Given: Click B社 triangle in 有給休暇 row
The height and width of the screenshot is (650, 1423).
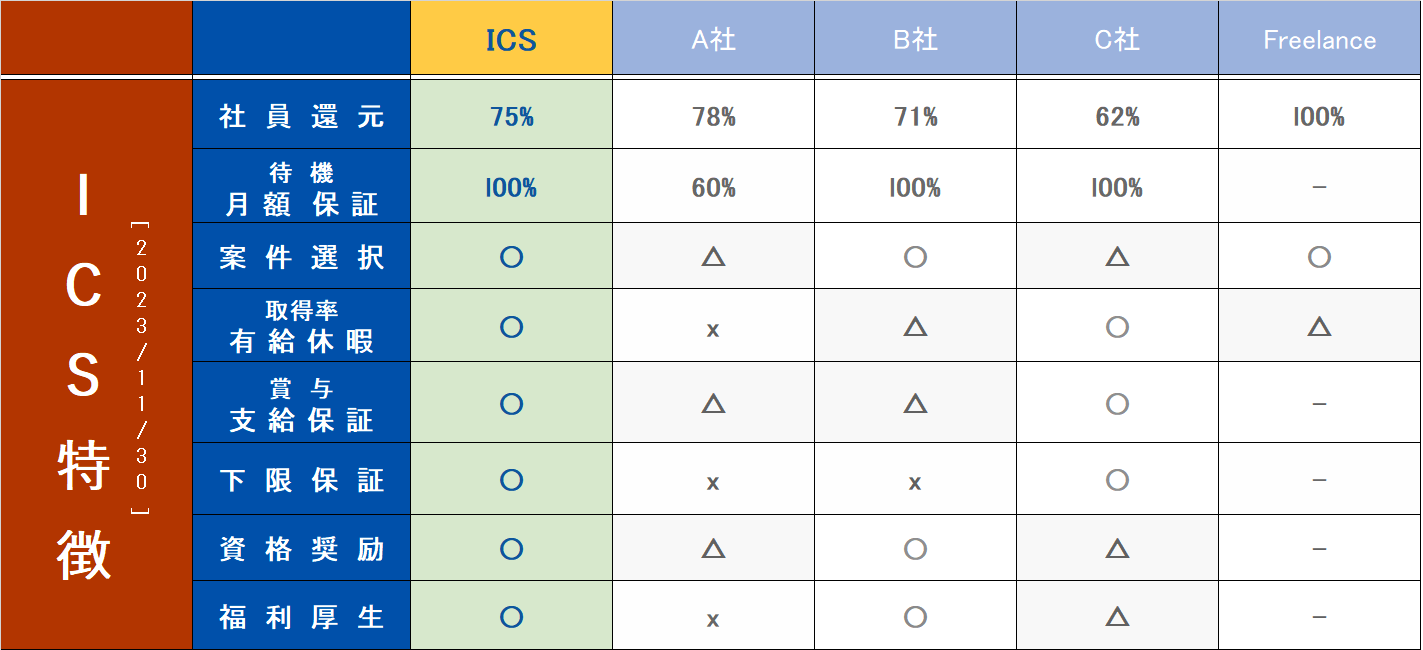Looking at the screenshot, I should point(915,327).
